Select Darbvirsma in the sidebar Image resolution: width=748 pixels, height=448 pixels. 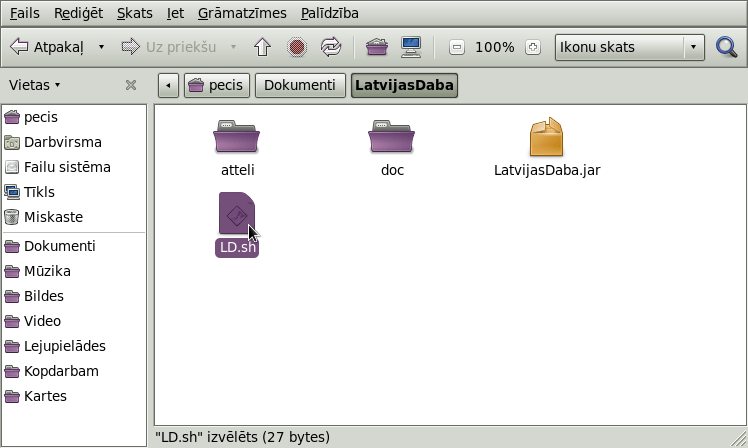74,142
